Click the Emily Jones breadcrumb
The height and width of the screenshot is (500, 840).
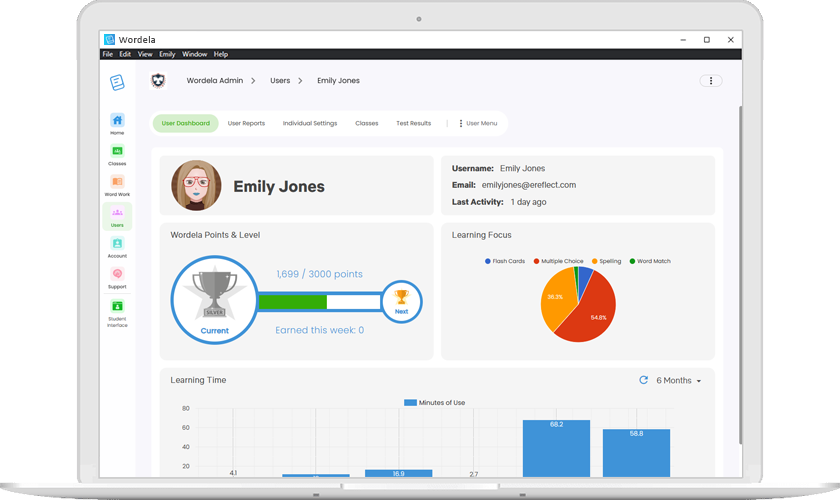click(338, 80)
